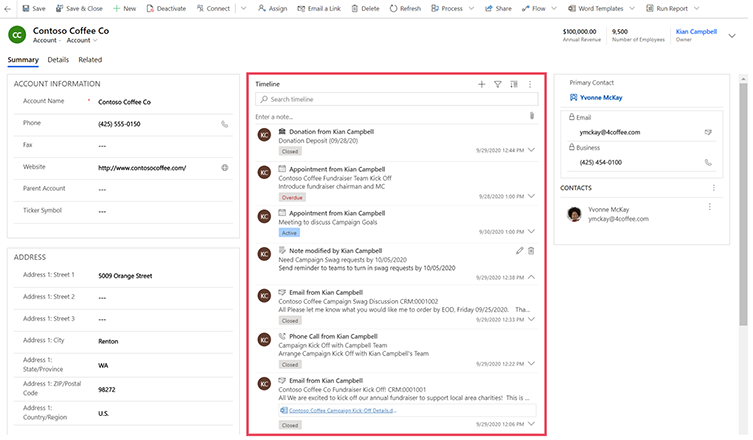Click the timeline sort order icon
The image size is (753, 440).
[514, 85]
